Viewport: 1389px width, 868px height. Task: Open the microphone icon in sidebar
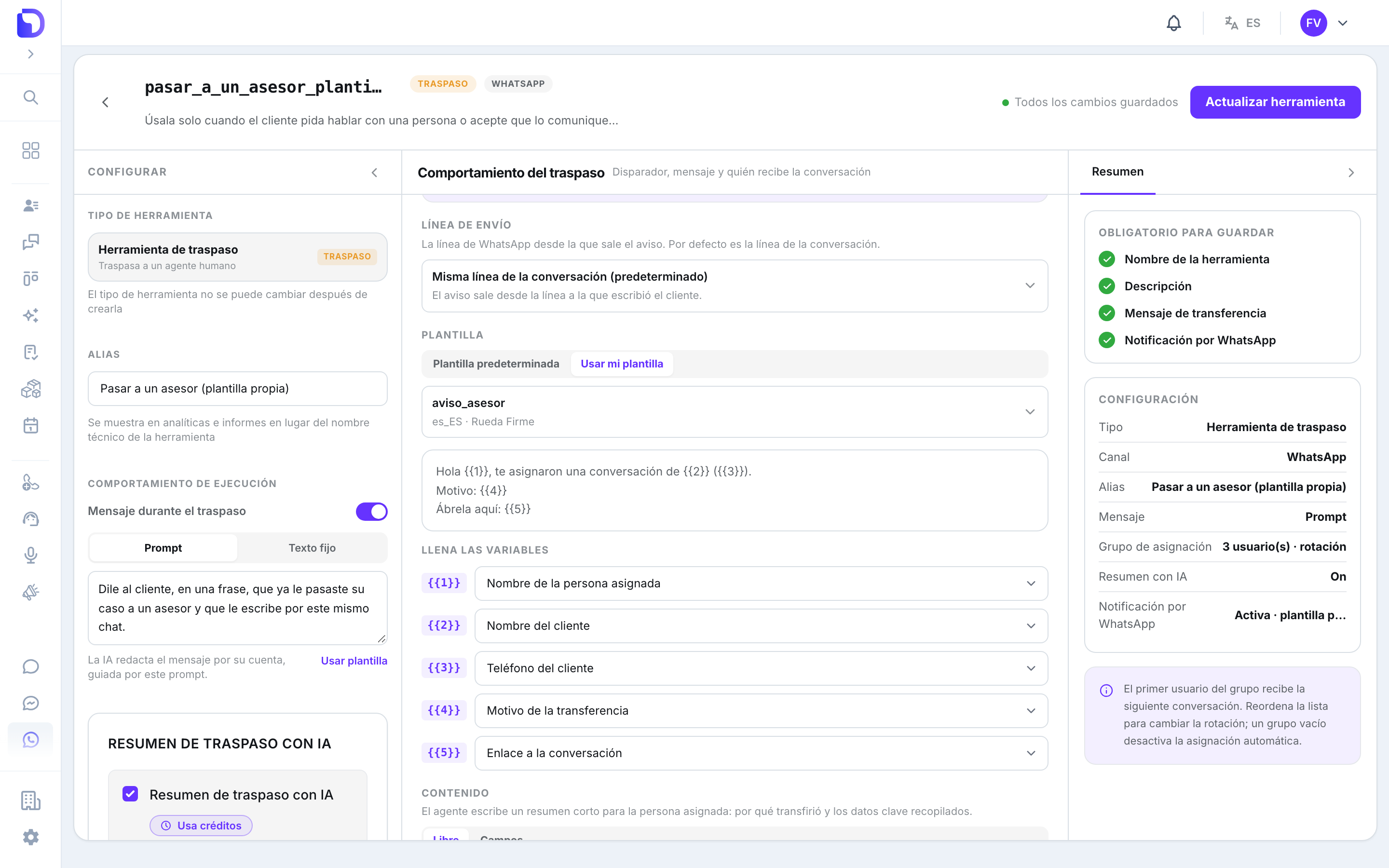[30, 555]
